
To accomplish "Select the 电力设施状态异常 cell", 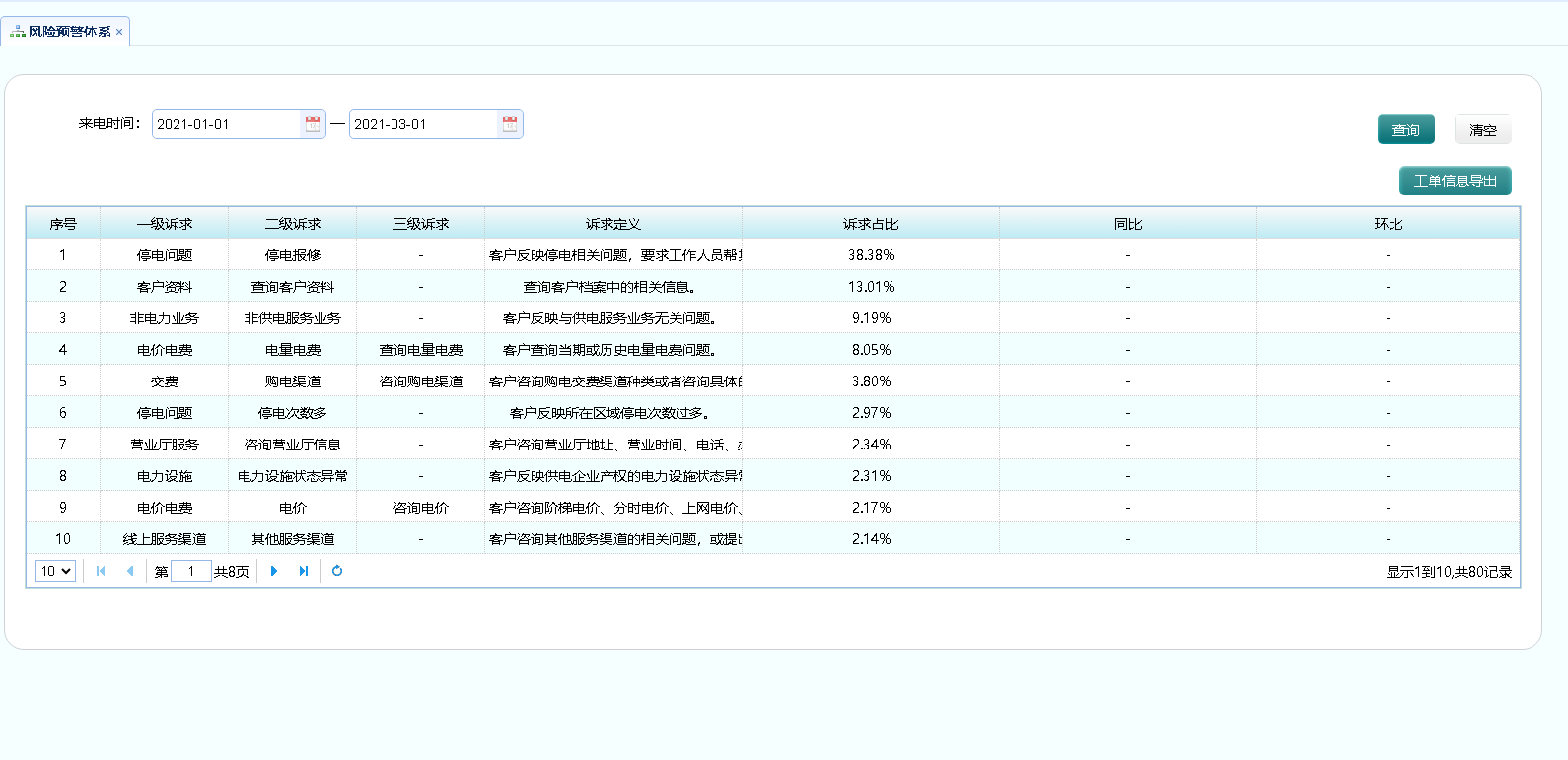I will (x=293, y=476).
